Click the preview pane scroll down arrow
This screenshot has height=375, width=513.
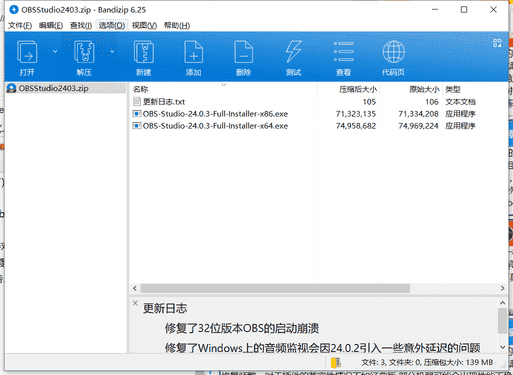coord(503,347)
